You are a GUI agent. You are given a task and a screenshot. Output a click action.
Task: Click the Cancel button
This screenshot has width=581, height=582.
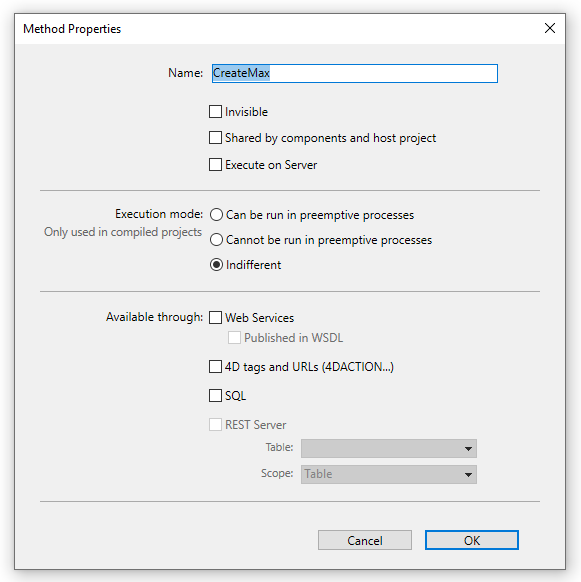click(x=365, y=540)
